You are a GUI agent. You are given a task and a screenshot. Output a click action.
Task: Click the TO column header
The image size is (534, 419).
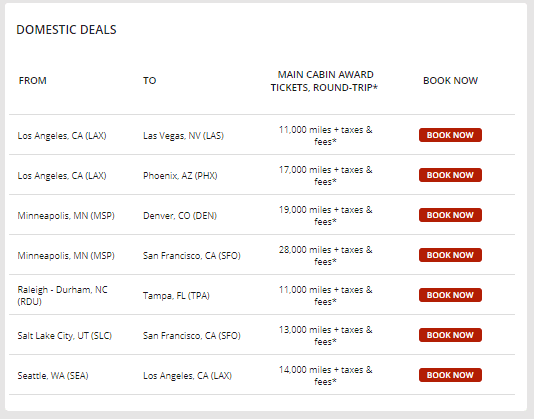(150, 81)
